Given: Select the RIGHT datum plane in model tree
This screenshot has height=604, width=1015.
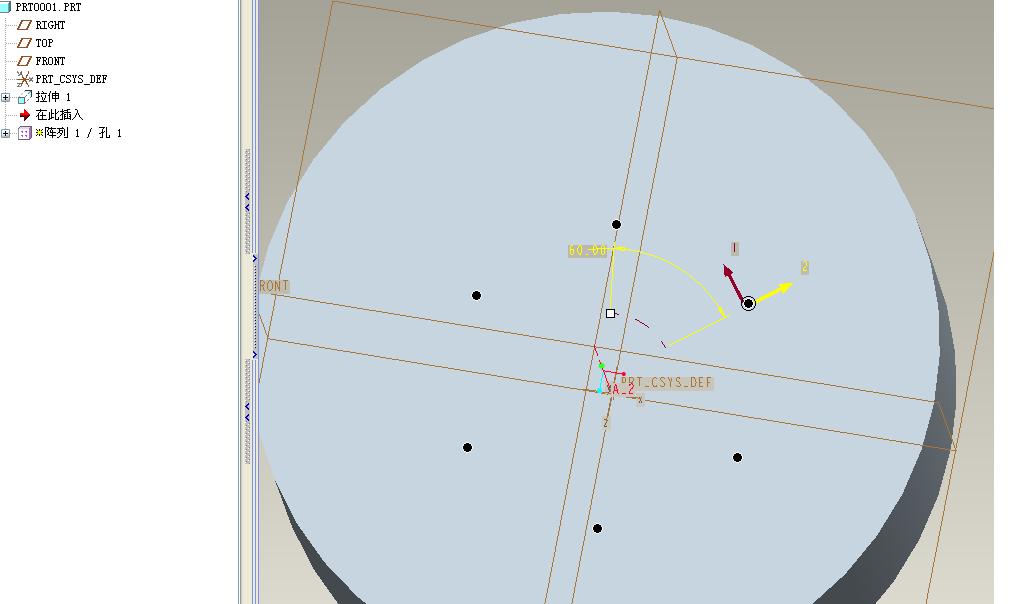Looking at the screenshot, I should coord(50,25).
